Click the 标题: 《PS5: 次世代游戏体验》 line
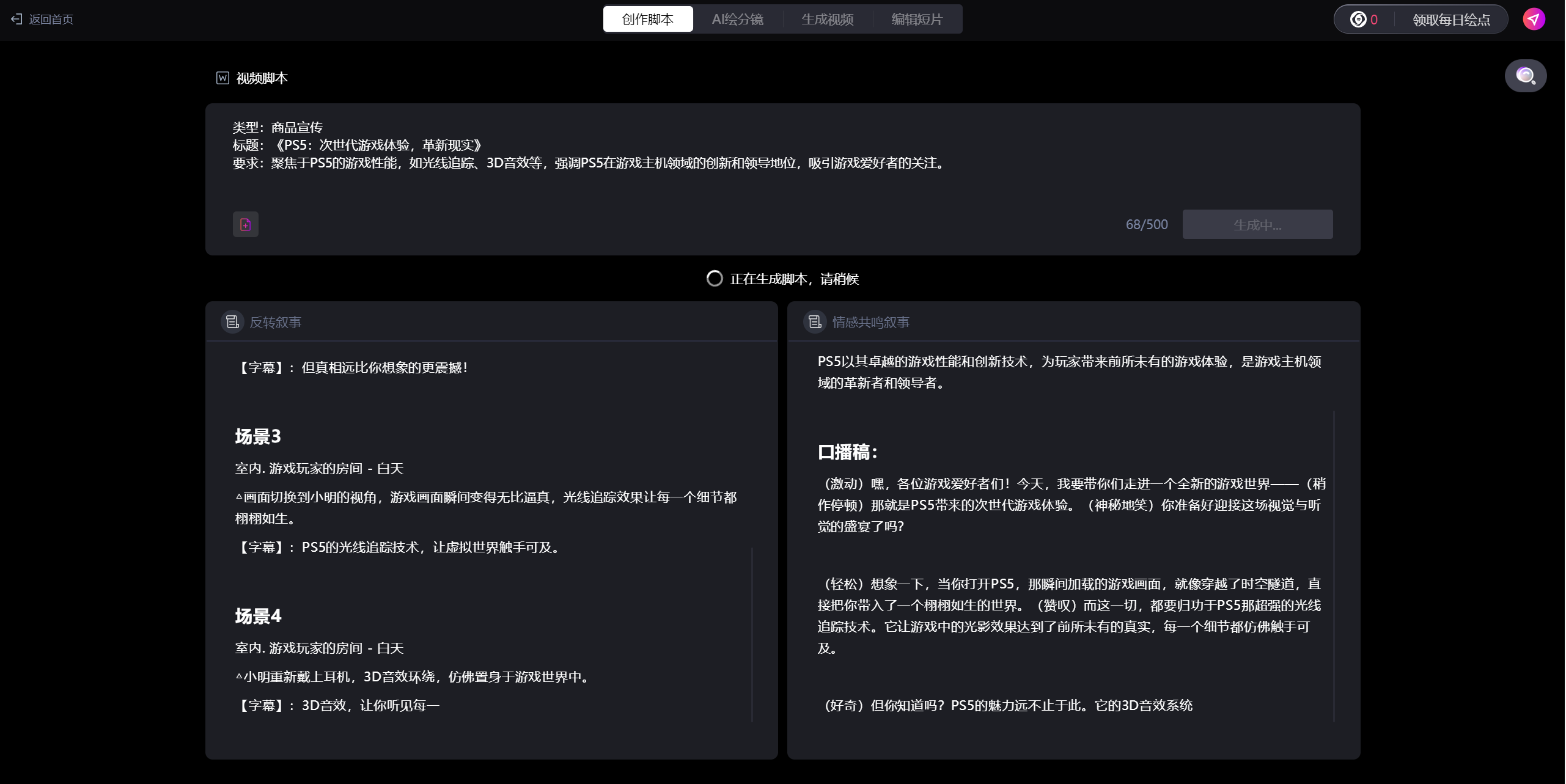 [358, 145]
